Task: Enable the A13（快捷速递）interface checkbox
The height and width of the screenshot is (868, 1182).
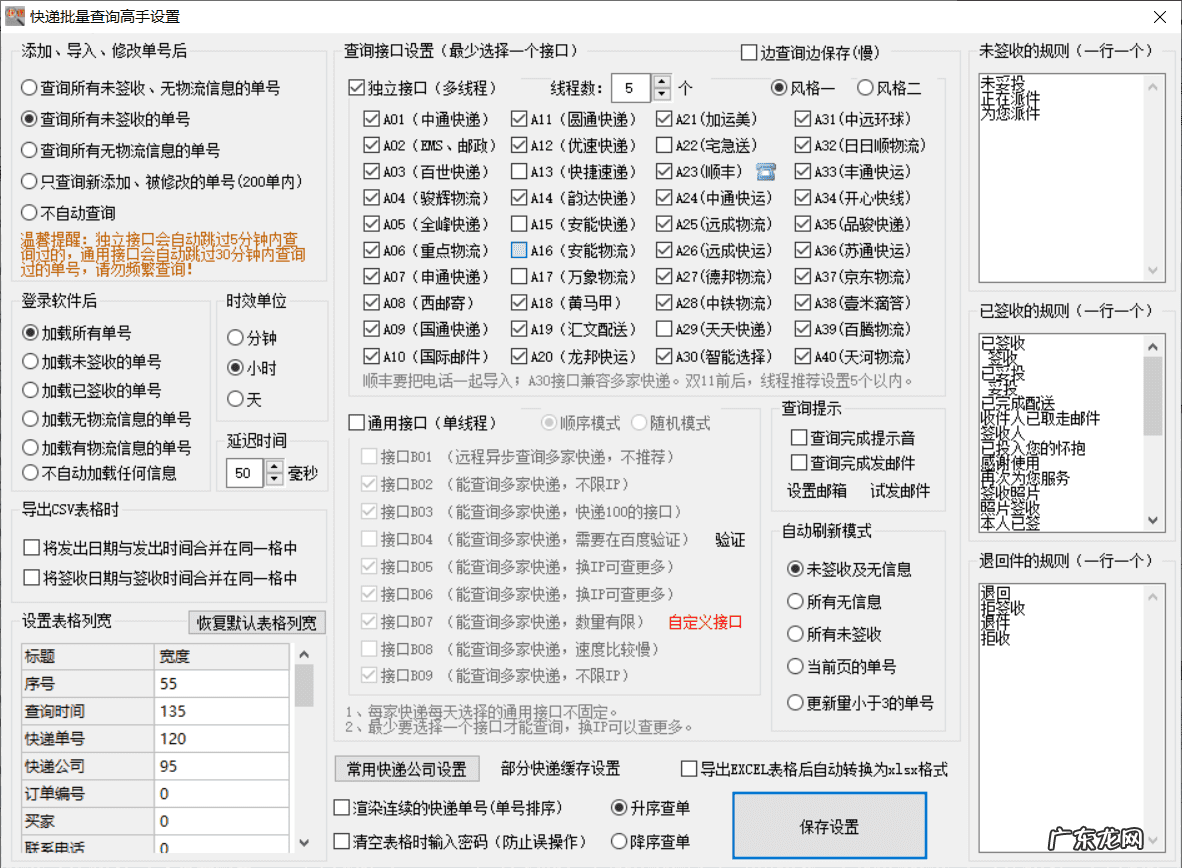Action: click(x=519, y=170)
